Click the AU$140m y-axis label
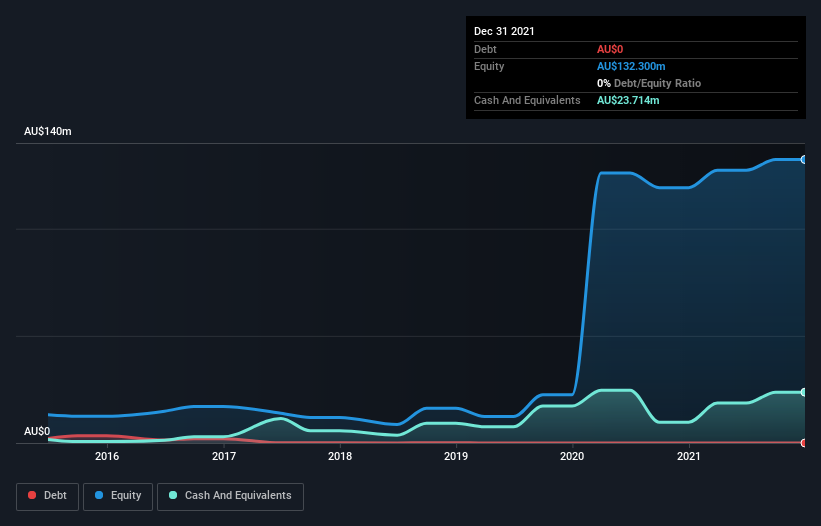 [48, 131]
